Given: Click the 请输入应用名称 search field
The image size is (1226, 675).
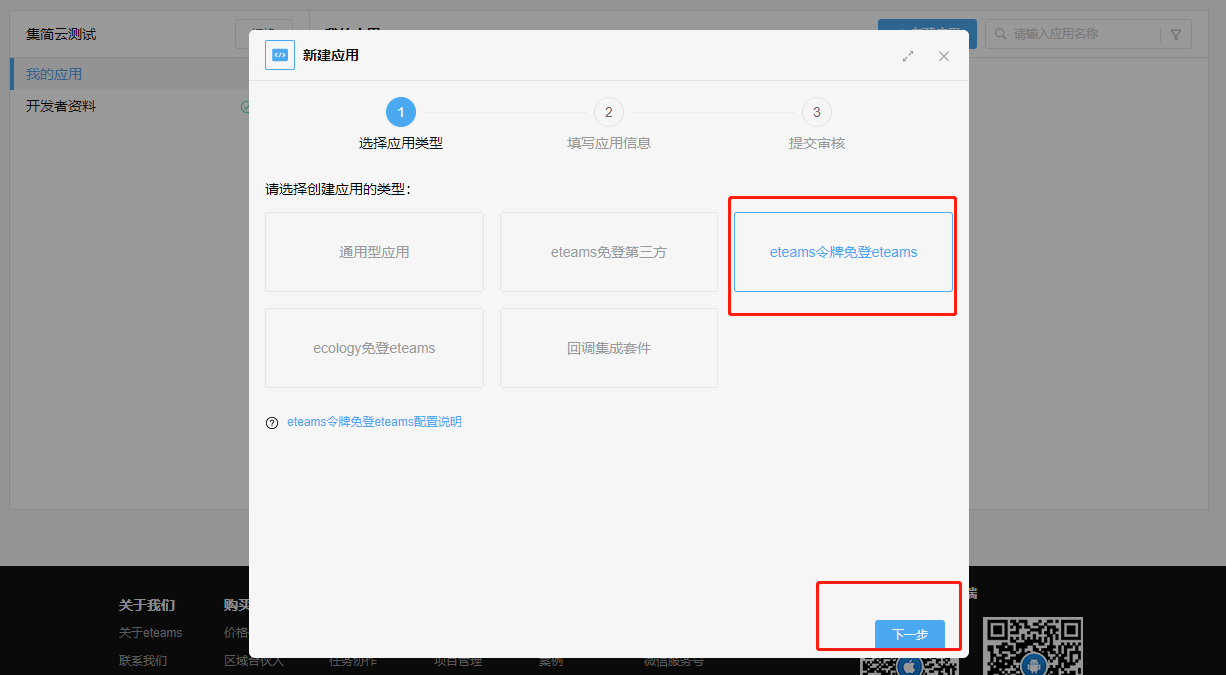Looking at the screenshot, I should [x=1083, y=34].
